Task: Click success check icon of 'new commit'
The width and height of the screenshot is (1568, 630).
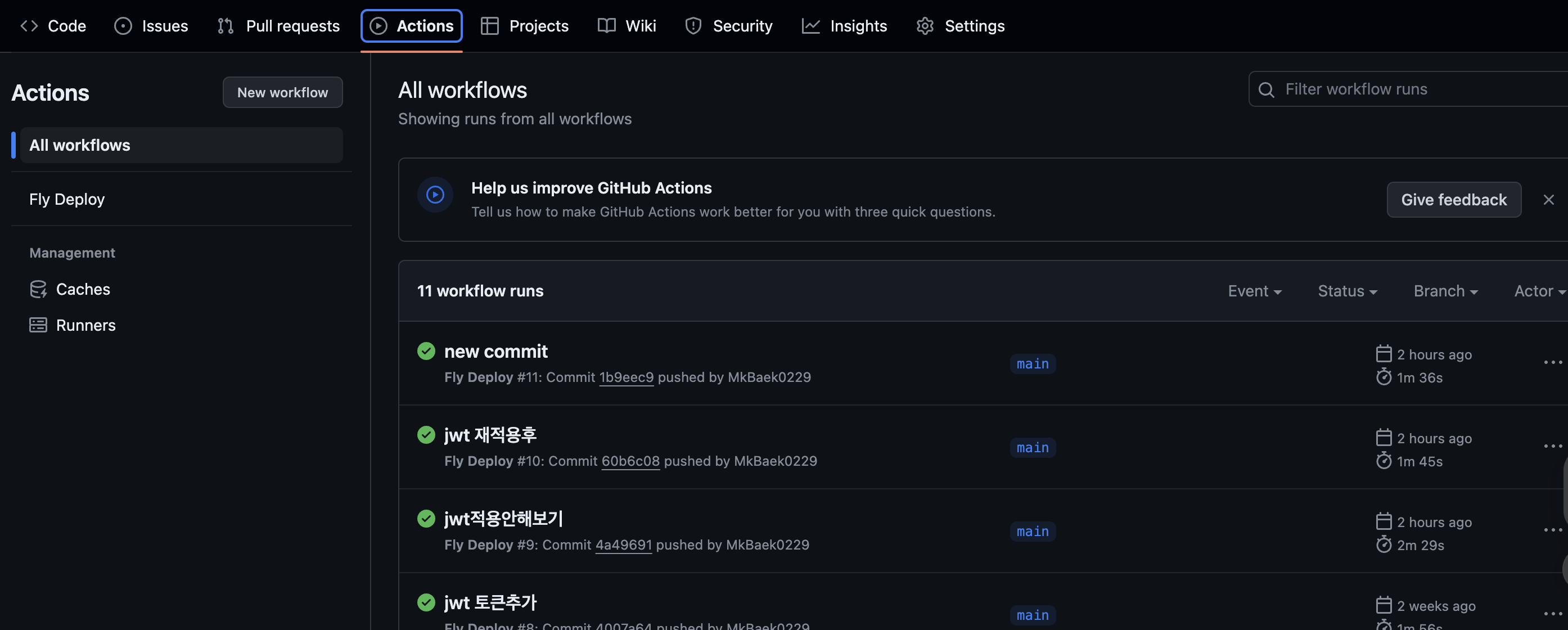Action: coord(426,351)
